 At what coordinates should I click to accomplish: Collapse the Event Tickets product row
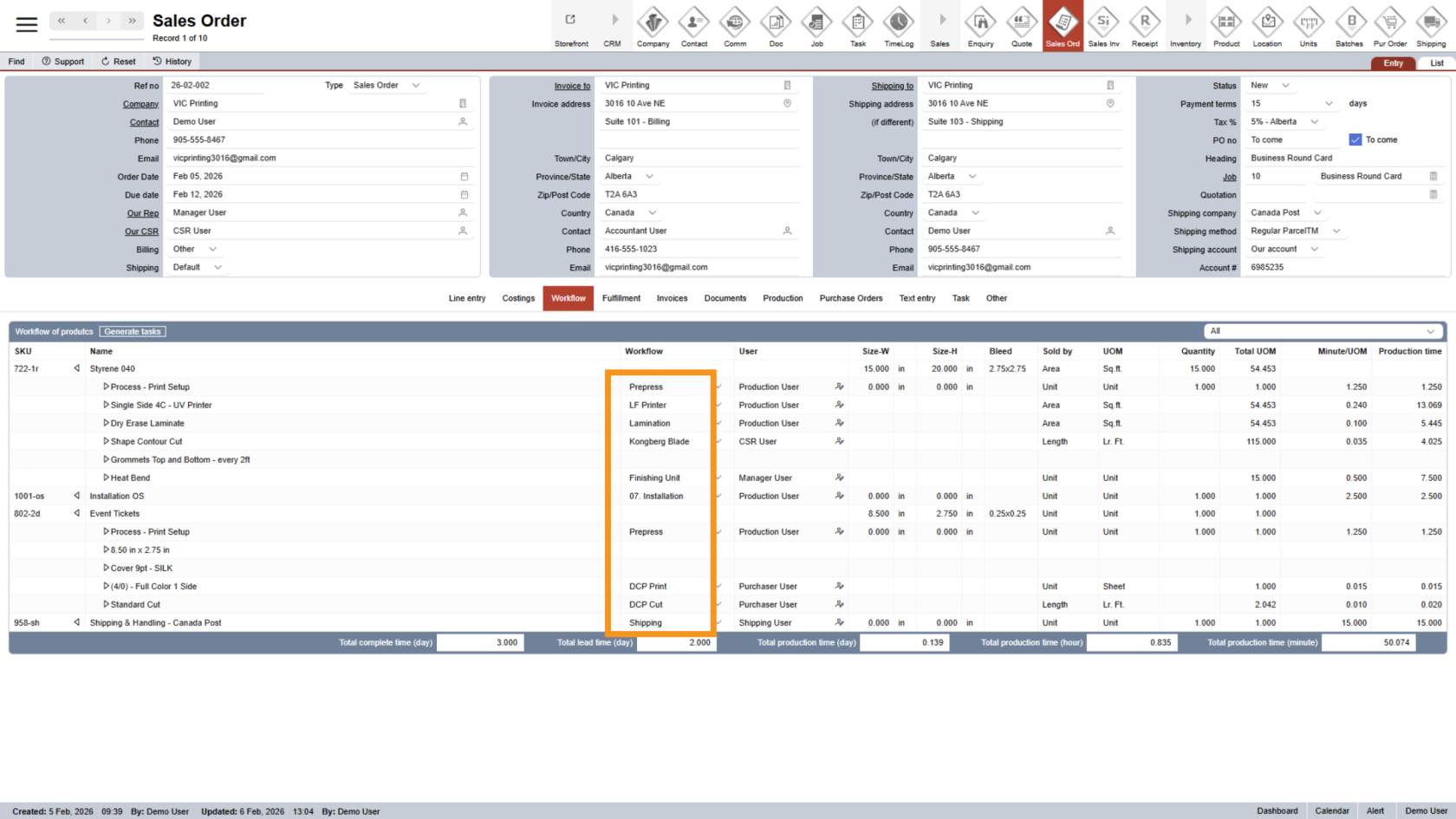[77, 513]
